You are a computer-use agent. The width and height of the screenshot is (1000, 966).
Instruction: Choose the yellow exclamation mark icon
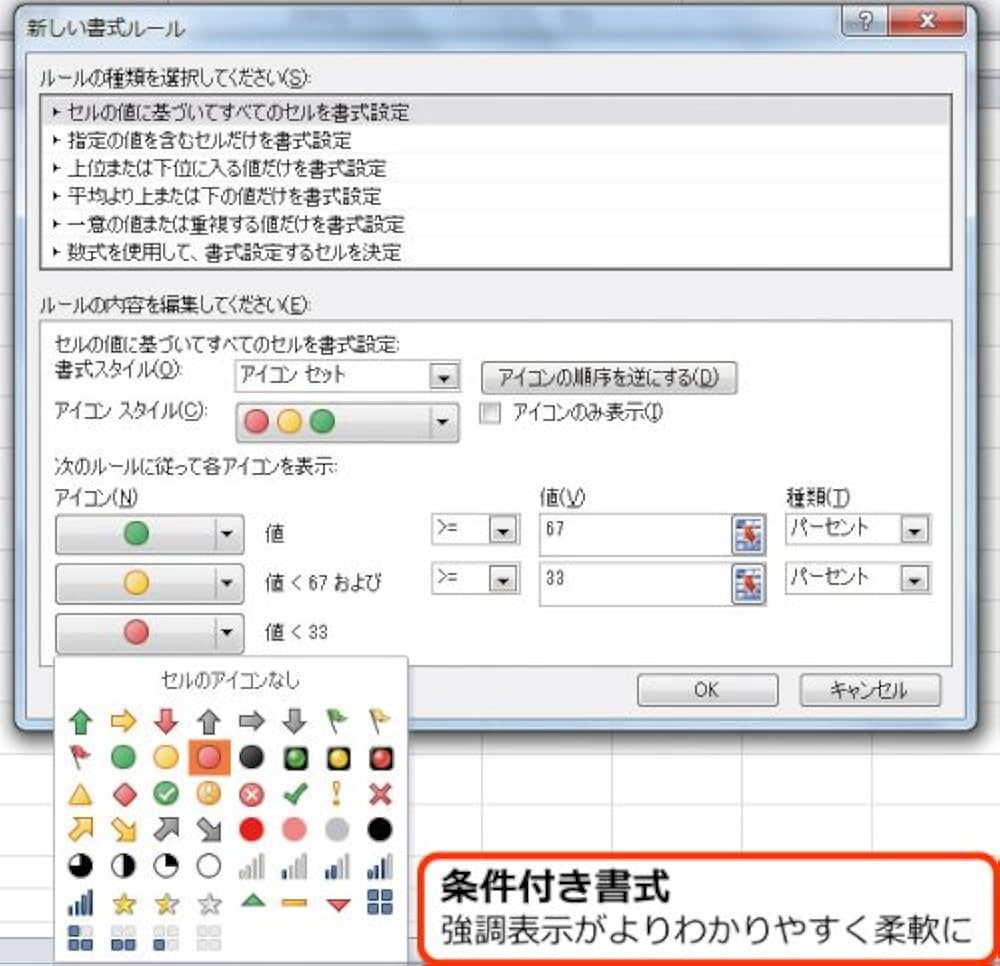point(337,794)
